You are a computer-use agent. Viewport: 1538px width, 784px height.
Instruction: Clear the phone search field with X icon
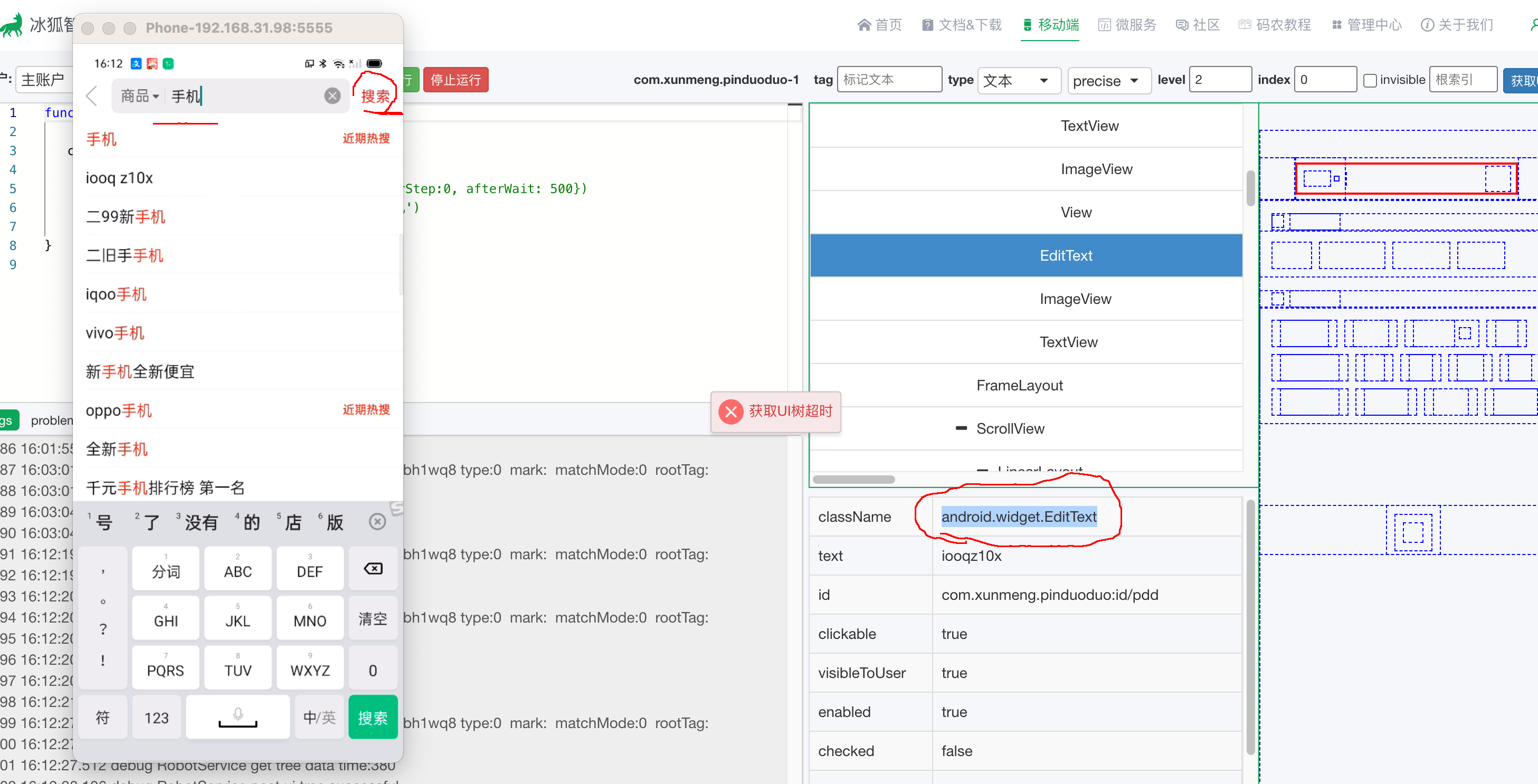click(x=333, y=96)
